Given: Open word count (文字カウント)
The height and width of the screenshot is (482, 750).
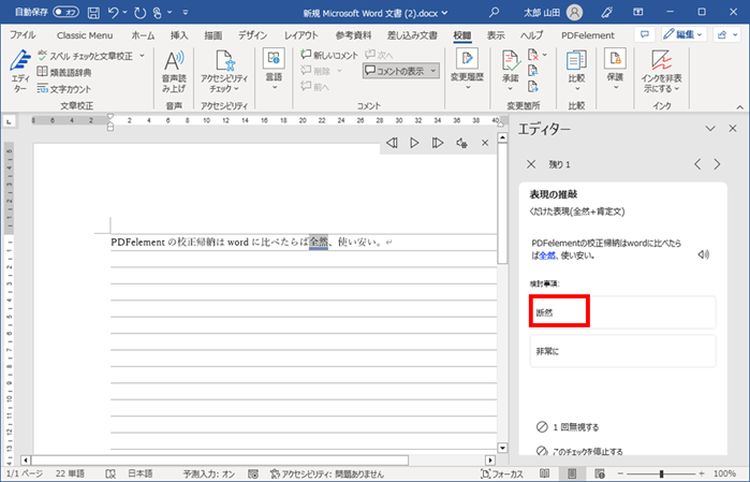Looking at the screenshot, I should [64, 88].
